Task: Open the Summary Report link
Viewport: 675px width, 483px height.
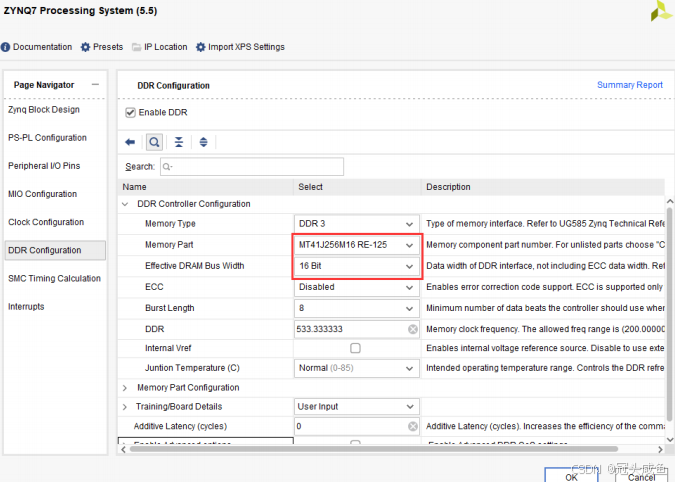Action: tap(629, 85)
